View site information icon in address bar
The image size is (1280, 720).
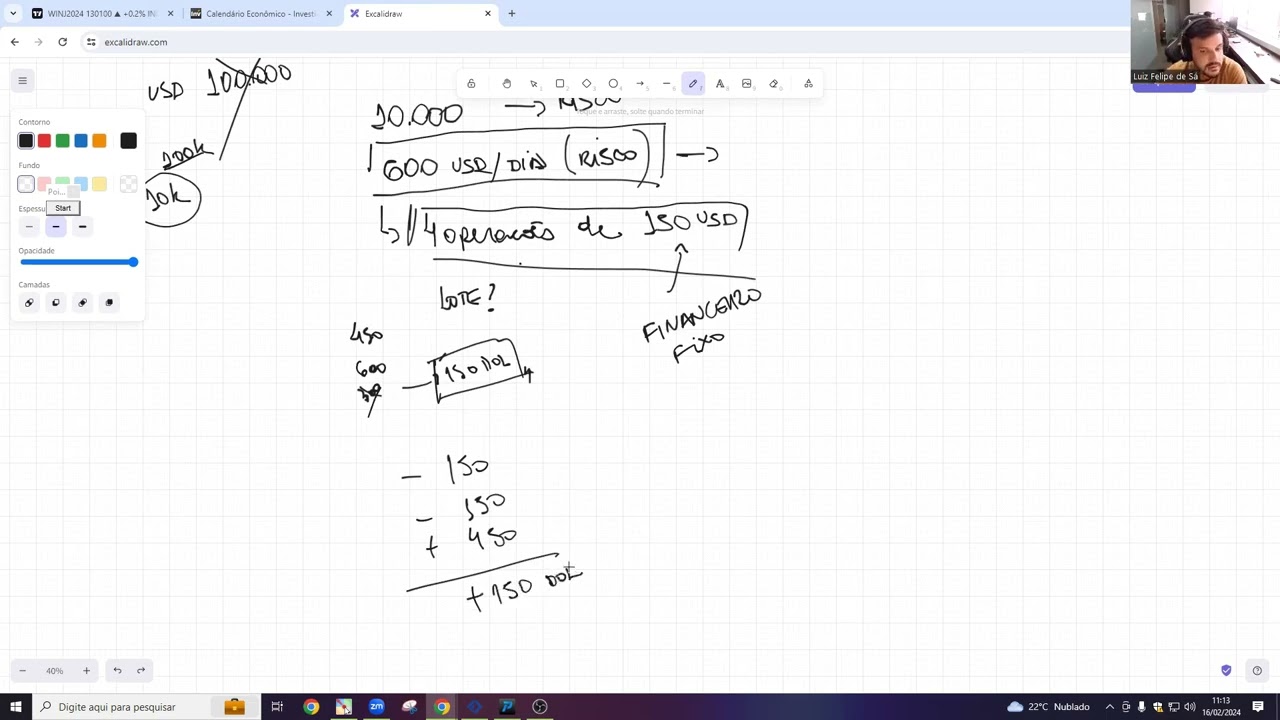tap(91, 42)
